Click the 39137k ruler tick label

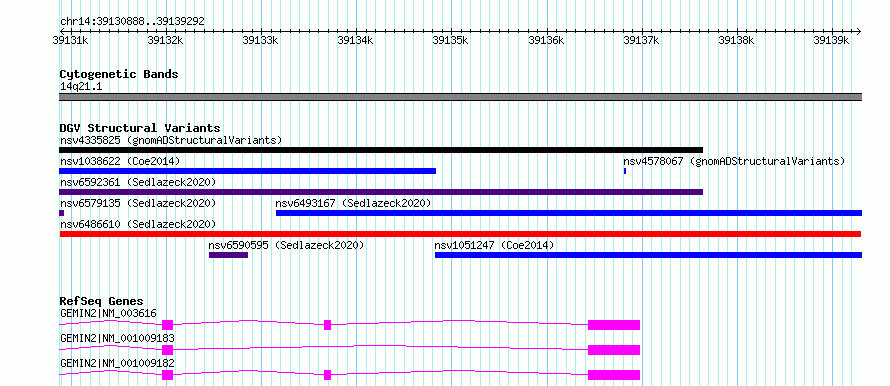tap(642, 40)
